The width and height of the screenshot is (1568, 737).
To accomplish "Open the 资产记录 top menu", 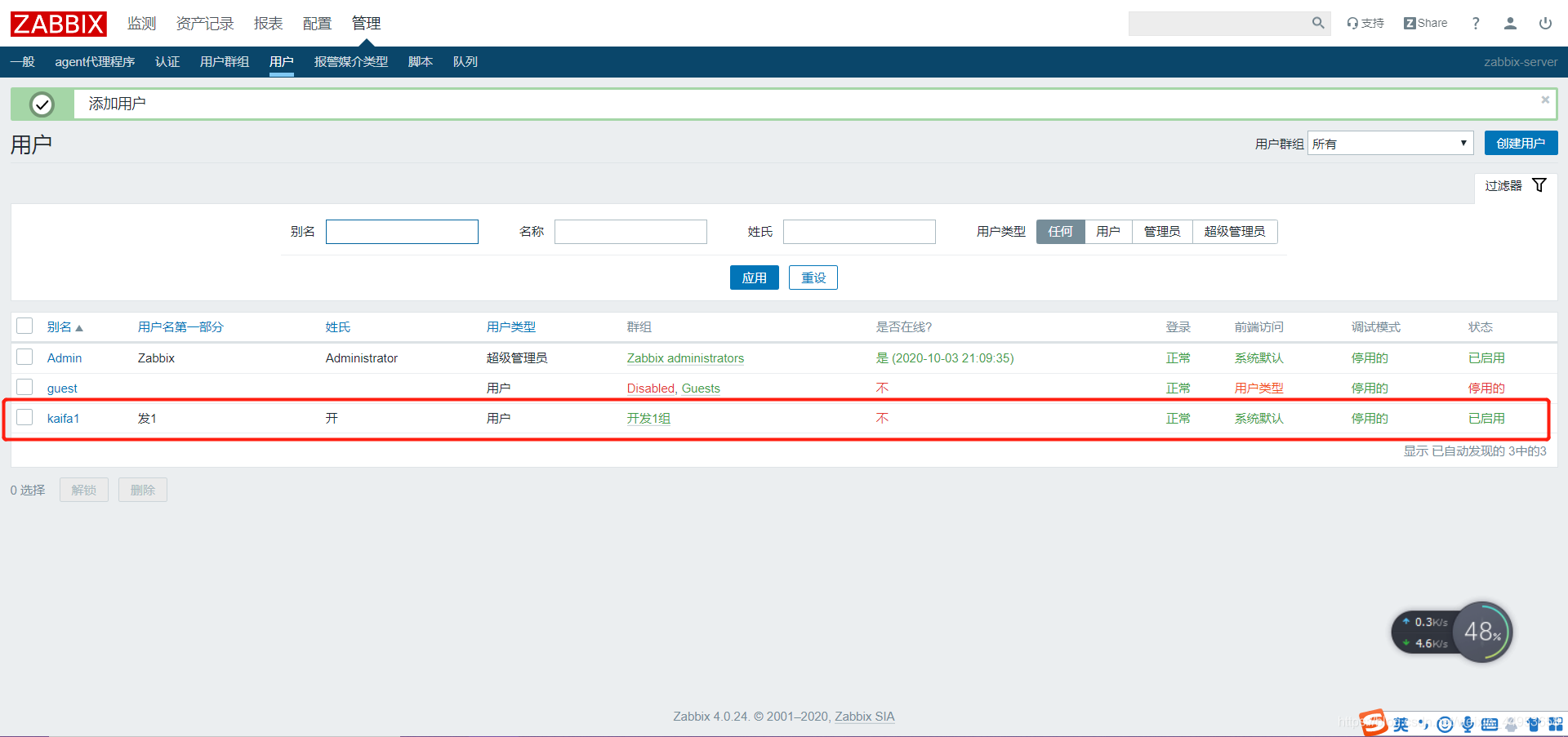I will 205,24.
